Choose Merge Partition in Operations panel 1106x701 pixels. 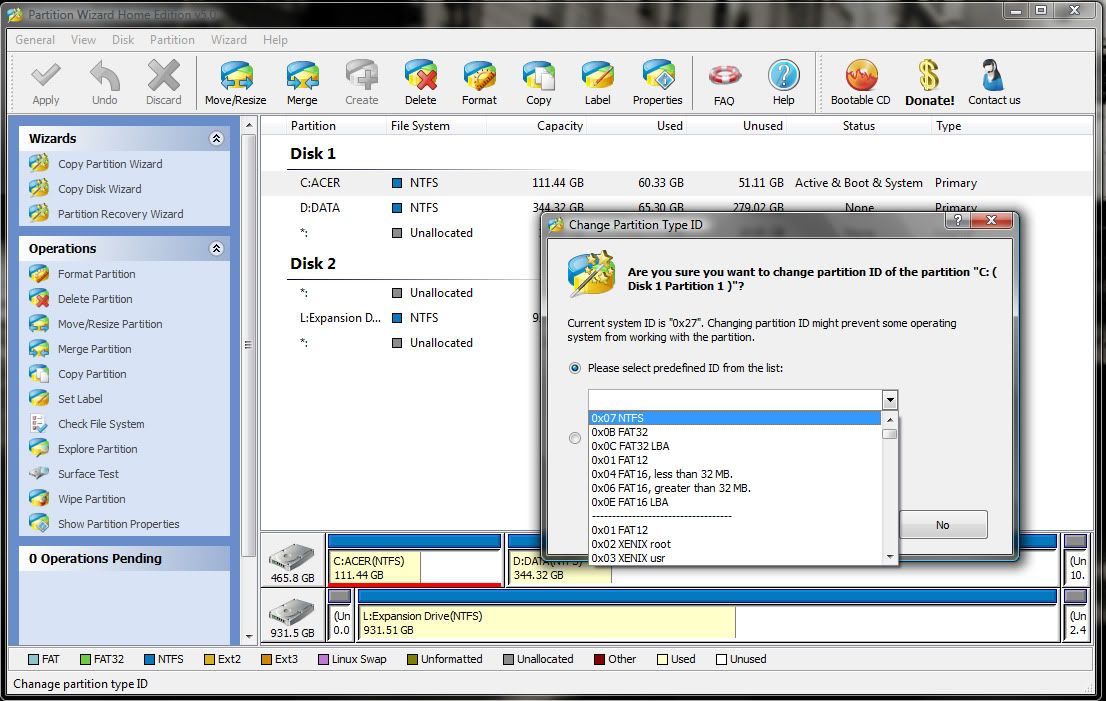94,349
